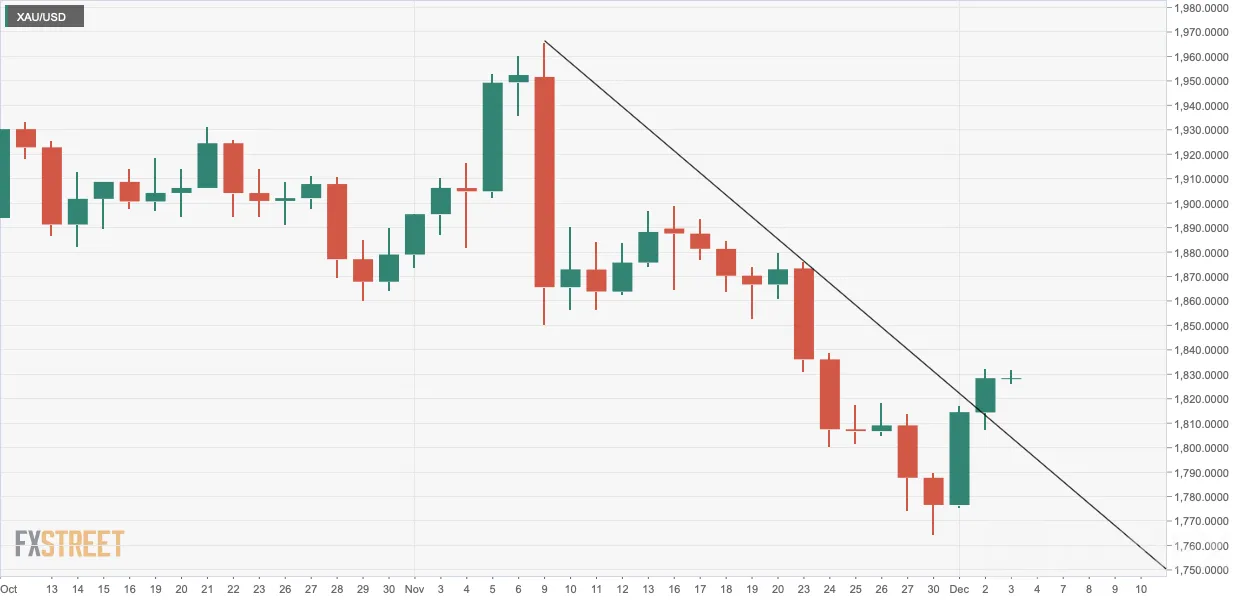This screenshot has height=602, width=1243.
Task: Click the Nov label on the date axis
Action: [x=414, y=590]
